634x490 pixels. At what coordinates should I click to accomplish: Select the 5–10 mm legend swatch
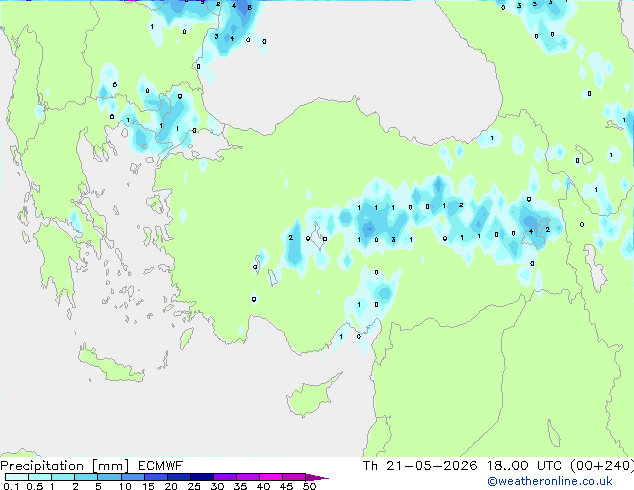(x=109, y=477)
